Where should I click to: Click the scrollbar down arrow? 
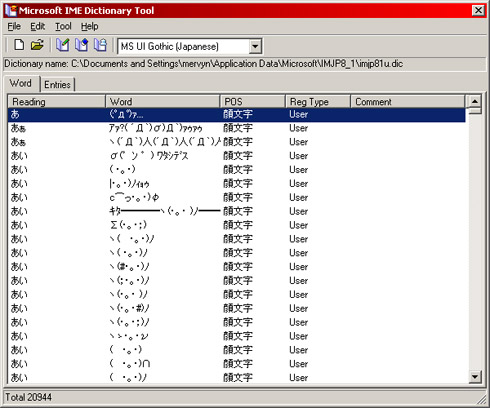tap(475, 377)
